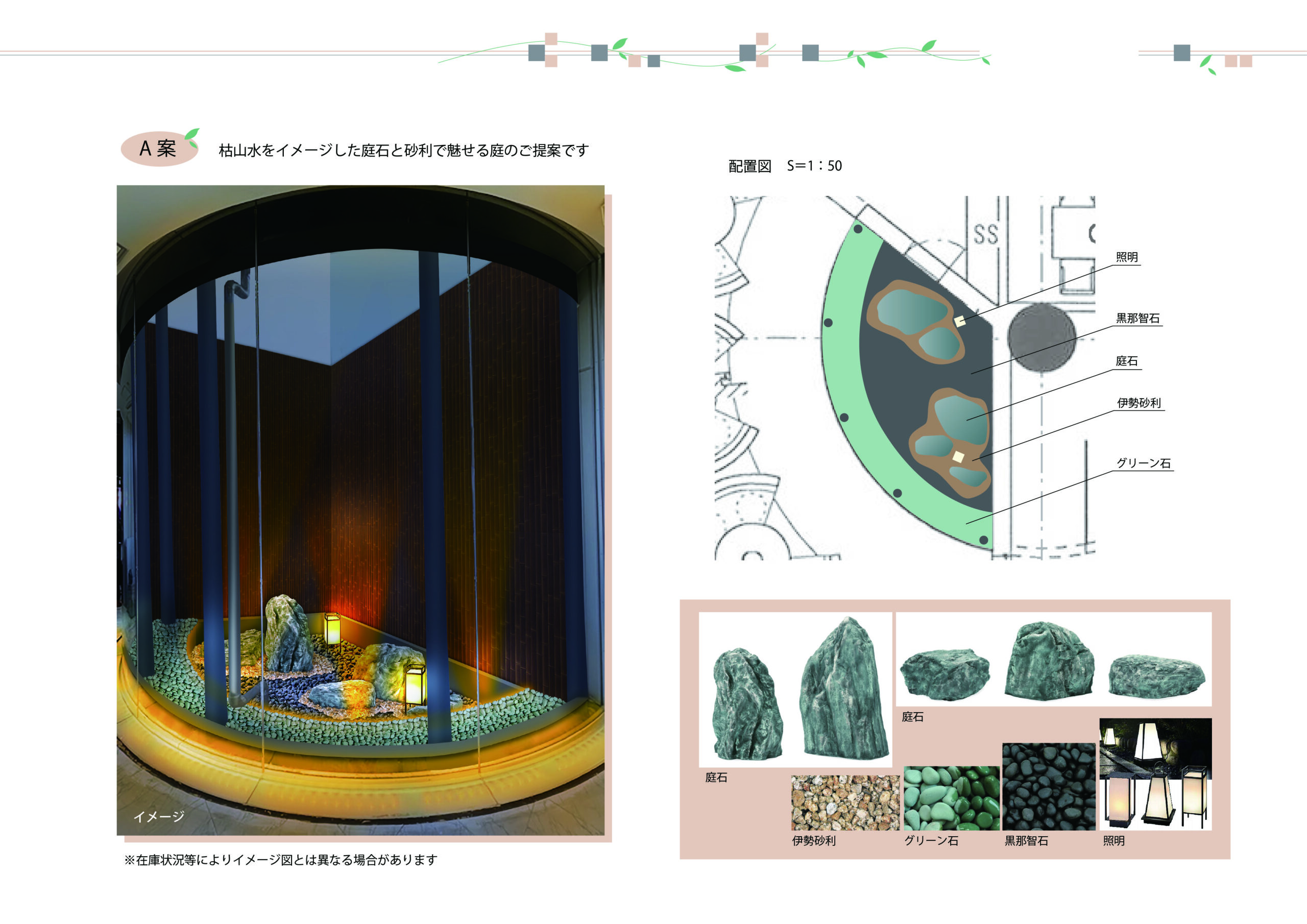Click the front glowing lantern in rendering
This screenshot has width=1307, height=924.
pos(415,686)
